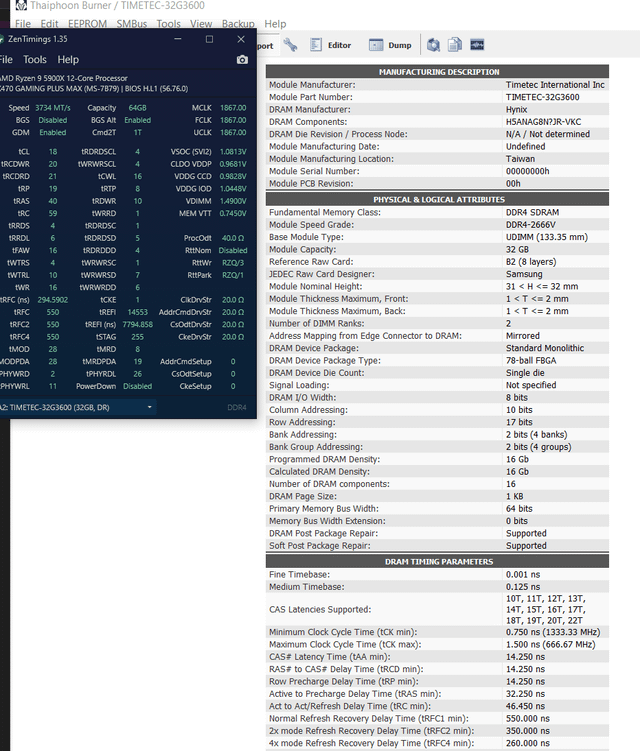This screenshot has height=751, width=640.
Task: Click DRAM Manufacturer value Hynix
Action: [516, 110]
